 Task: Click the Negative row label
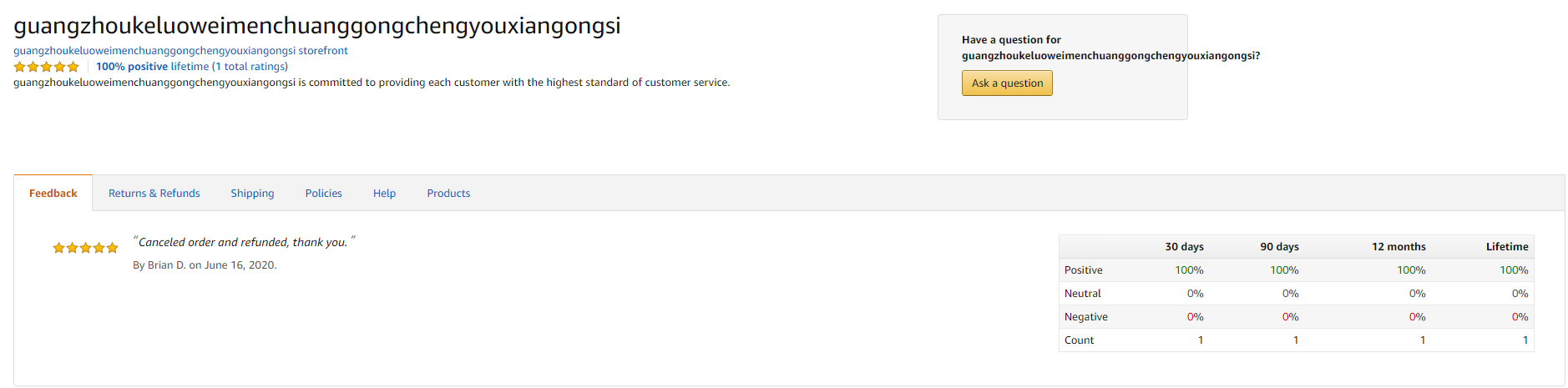[1085, 317]
